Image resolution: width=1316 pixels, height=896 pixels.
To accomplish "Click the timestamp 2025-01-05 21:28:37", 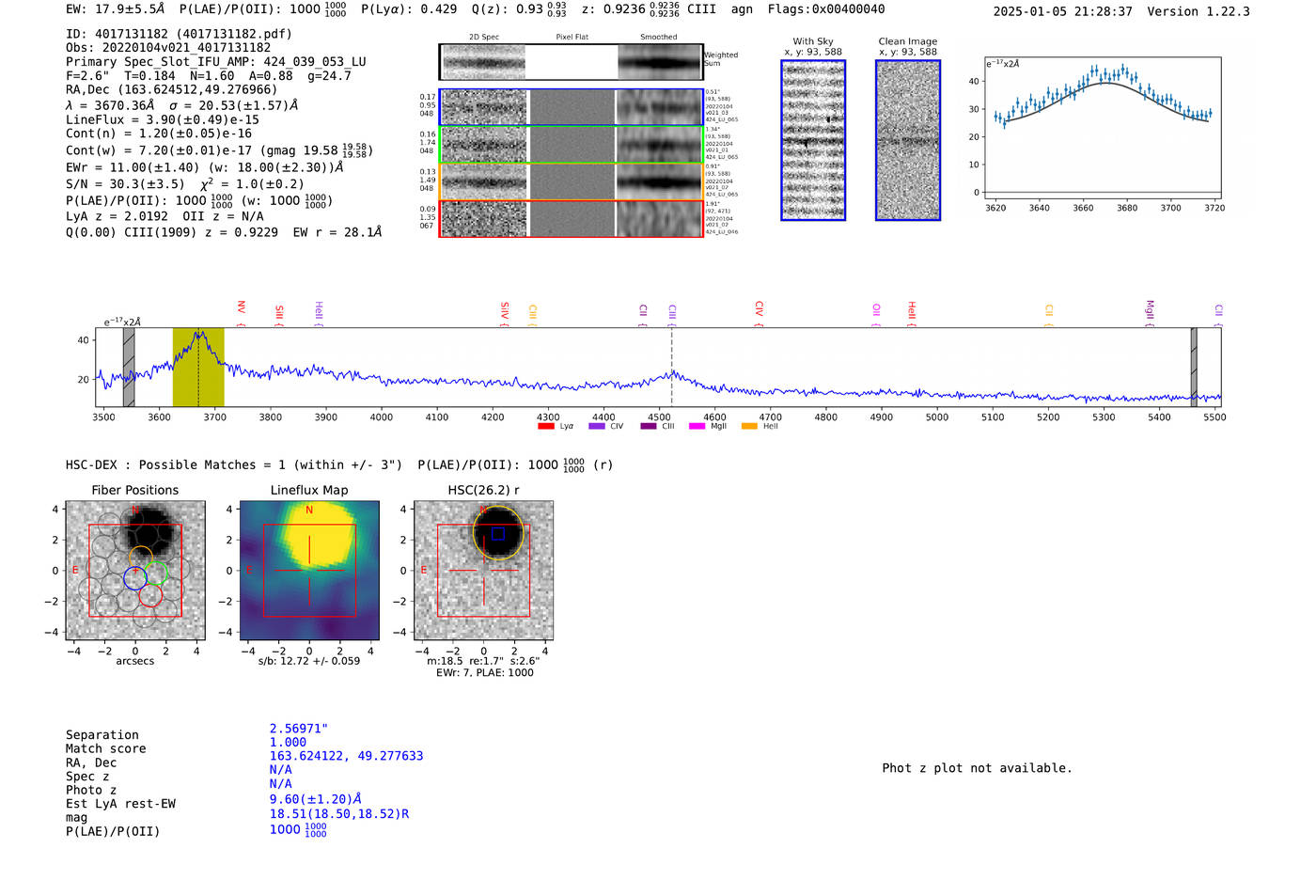I will [1063, 11].
